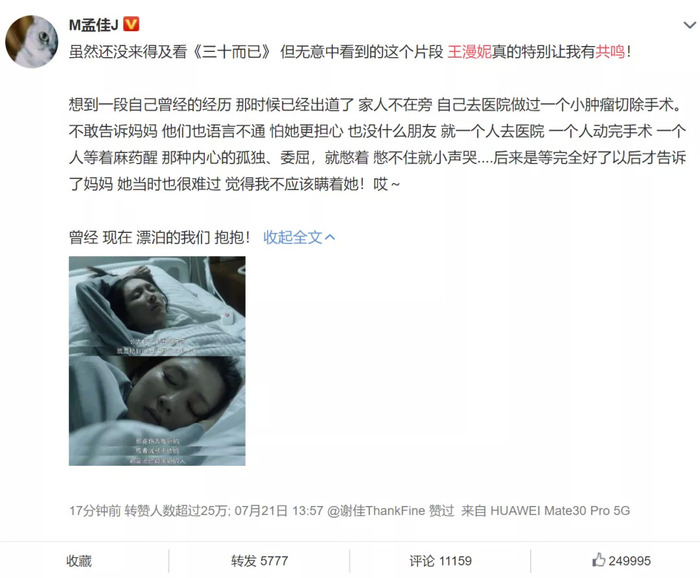This screenshot has width=700, height=578.
Task: Click the 07月21日 13:57 date text
Action: [x=279, y=511]
